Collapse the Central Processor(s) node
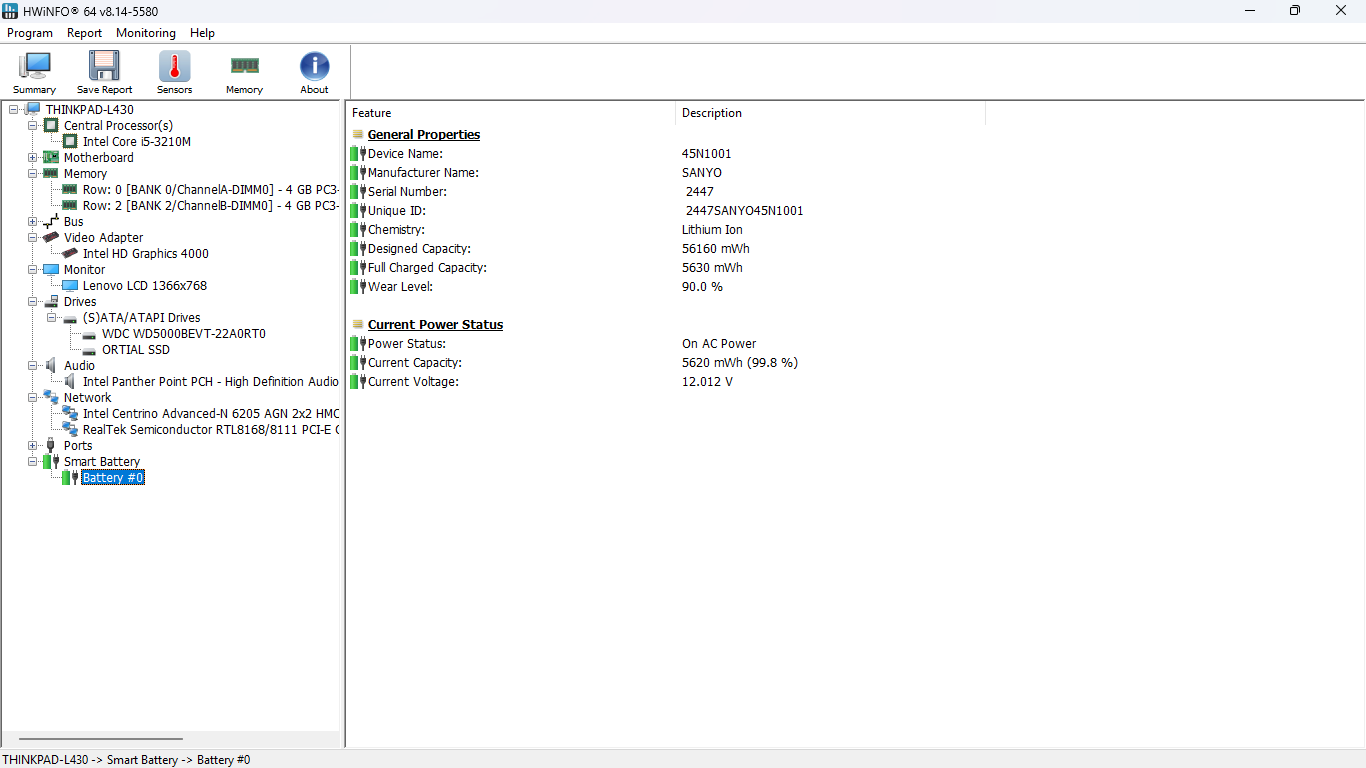Screen dimensions: 1366x768 (33, 125)
